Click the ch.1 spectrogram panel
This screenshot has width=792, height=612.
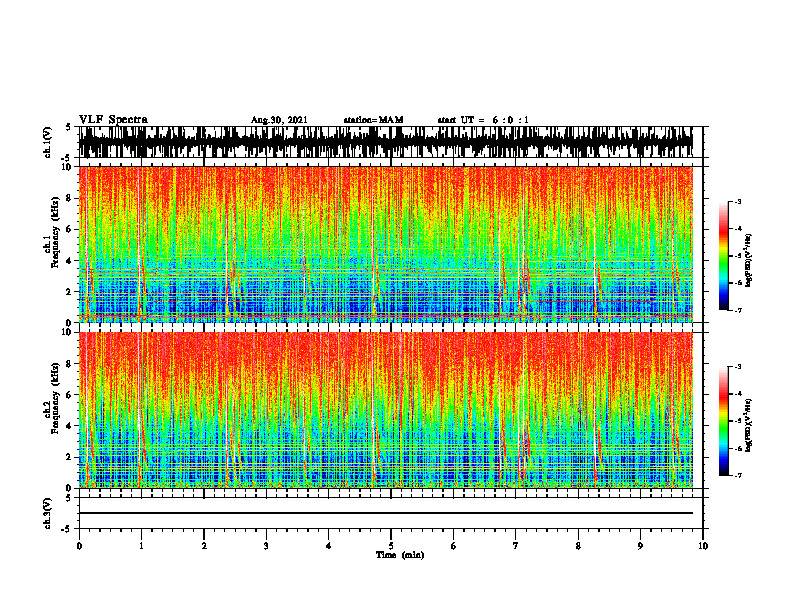386,244
